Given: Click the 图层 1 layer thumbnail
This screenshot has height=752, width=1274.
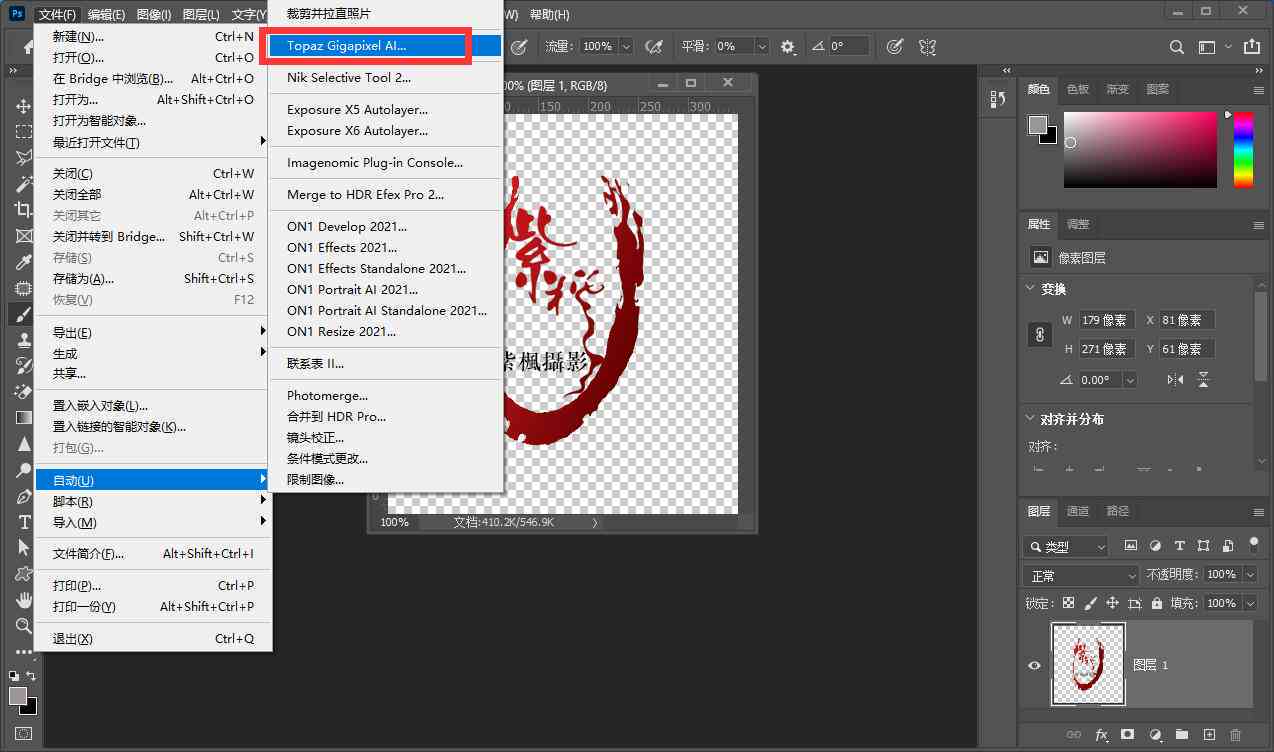Looking at the screenshot, I should coord(1088,663).
